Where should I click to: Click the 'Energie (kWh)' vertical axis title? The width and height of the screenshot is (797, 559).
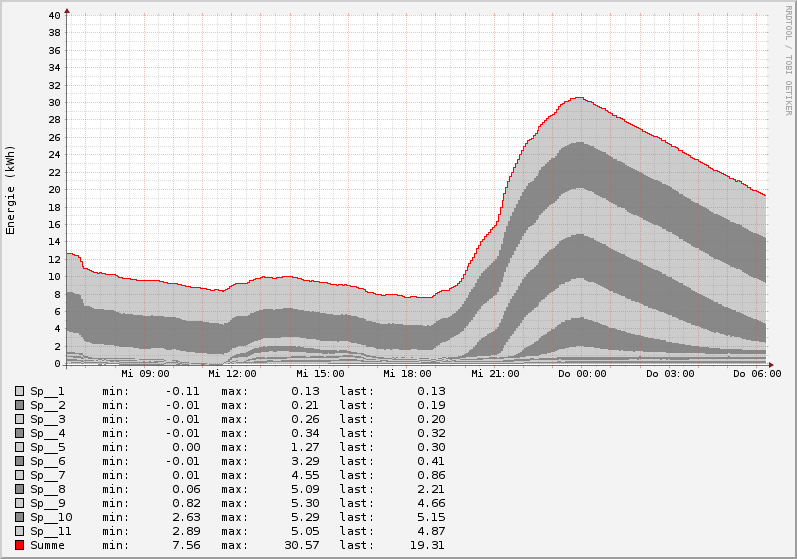click(11, 190)
